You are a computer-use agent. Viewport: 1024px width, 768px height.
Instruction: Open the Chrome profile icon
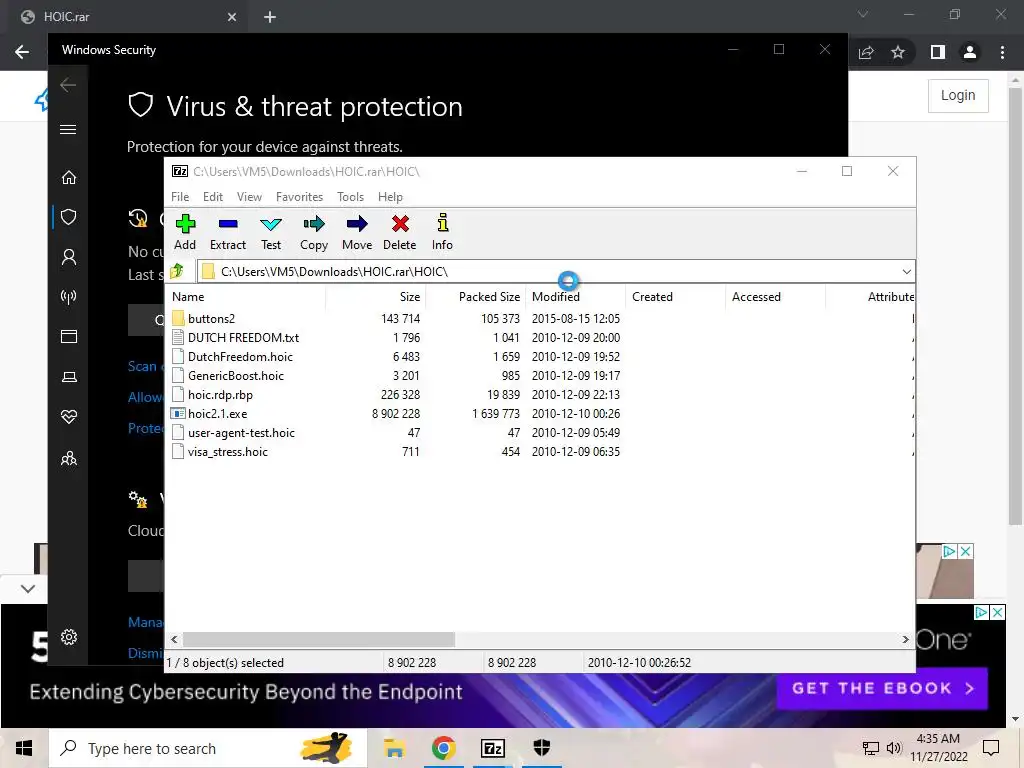[970, 52]
